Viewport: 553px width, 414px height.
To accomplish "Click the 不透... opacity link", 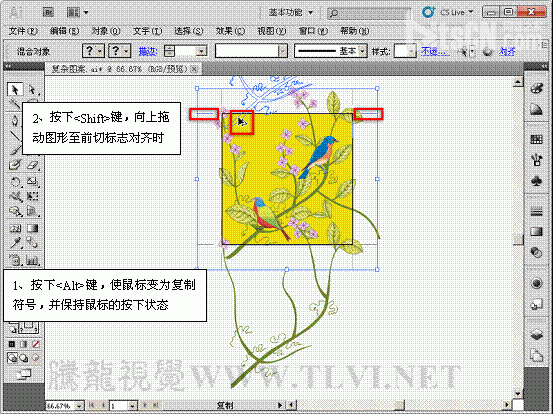I will click(435, 51).
